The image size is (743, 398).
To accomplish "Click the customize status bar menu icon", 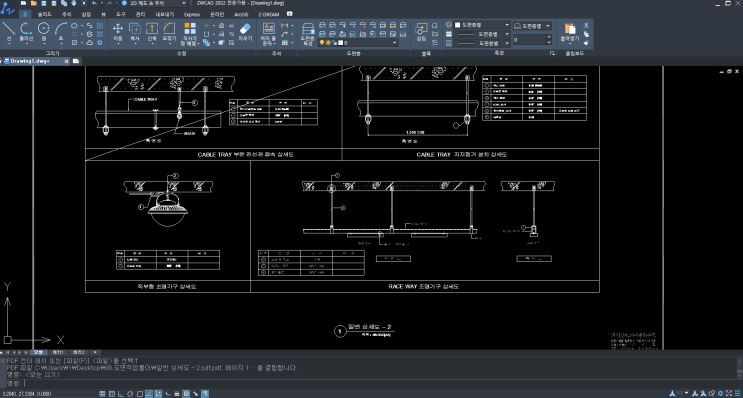I will click(738, 394).
